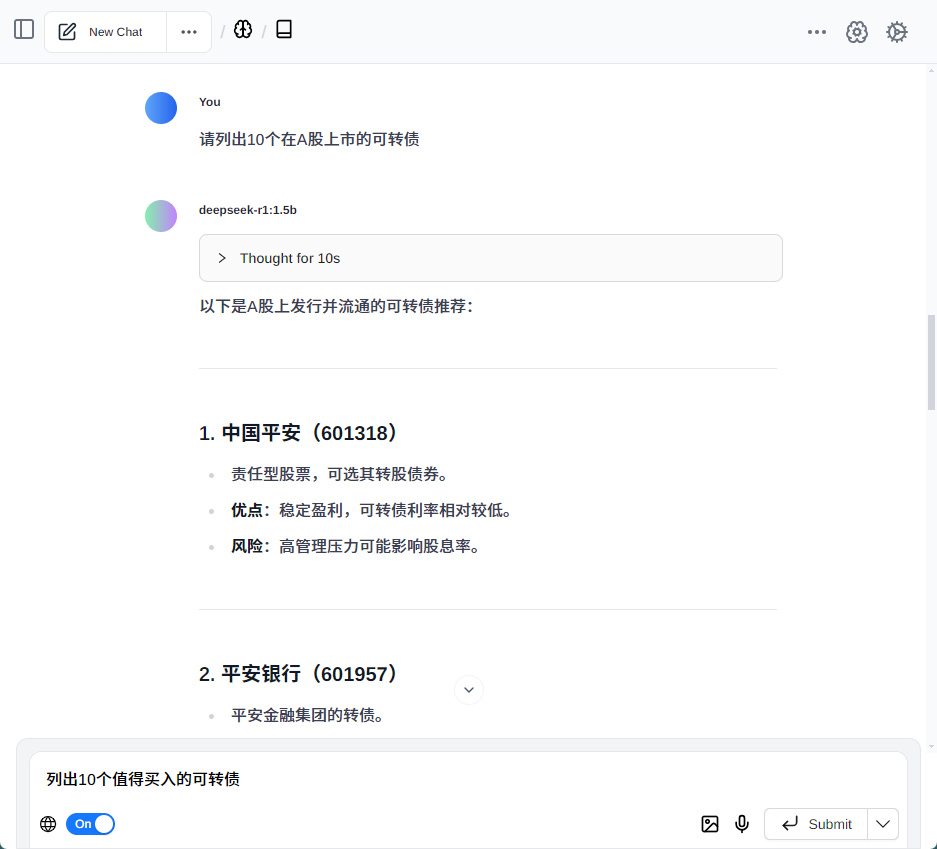Click the heading 2. 平安银行（601957）
This screenshot has height=849, width=937.
(x=298, y=674)
